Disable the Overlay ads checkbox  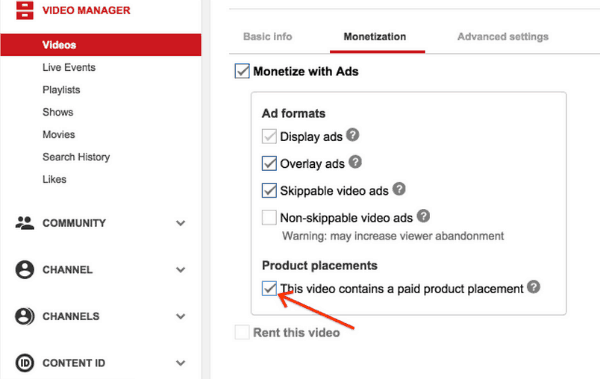click(269, 163)
